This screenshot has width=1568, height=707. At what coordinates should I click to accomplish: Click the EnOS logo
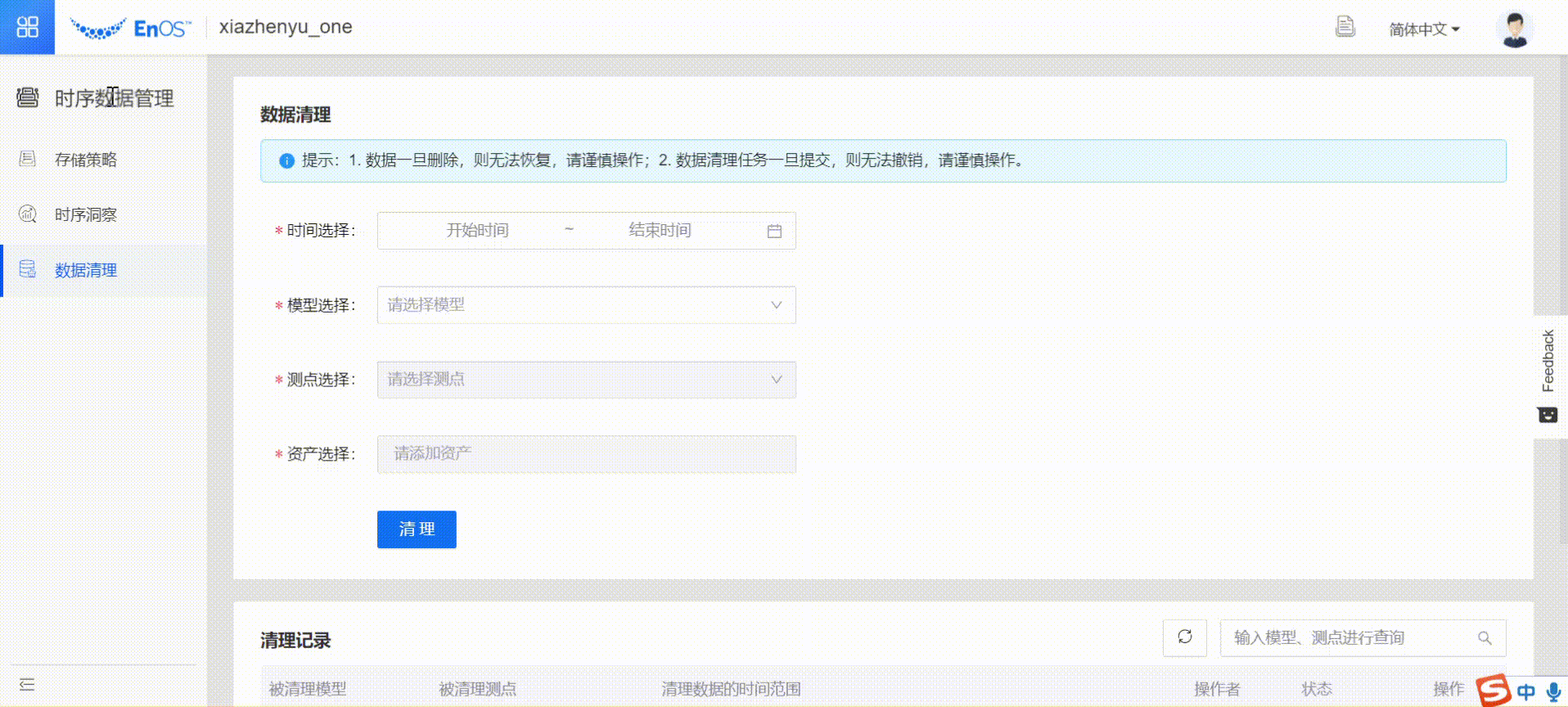pos(131,29)
